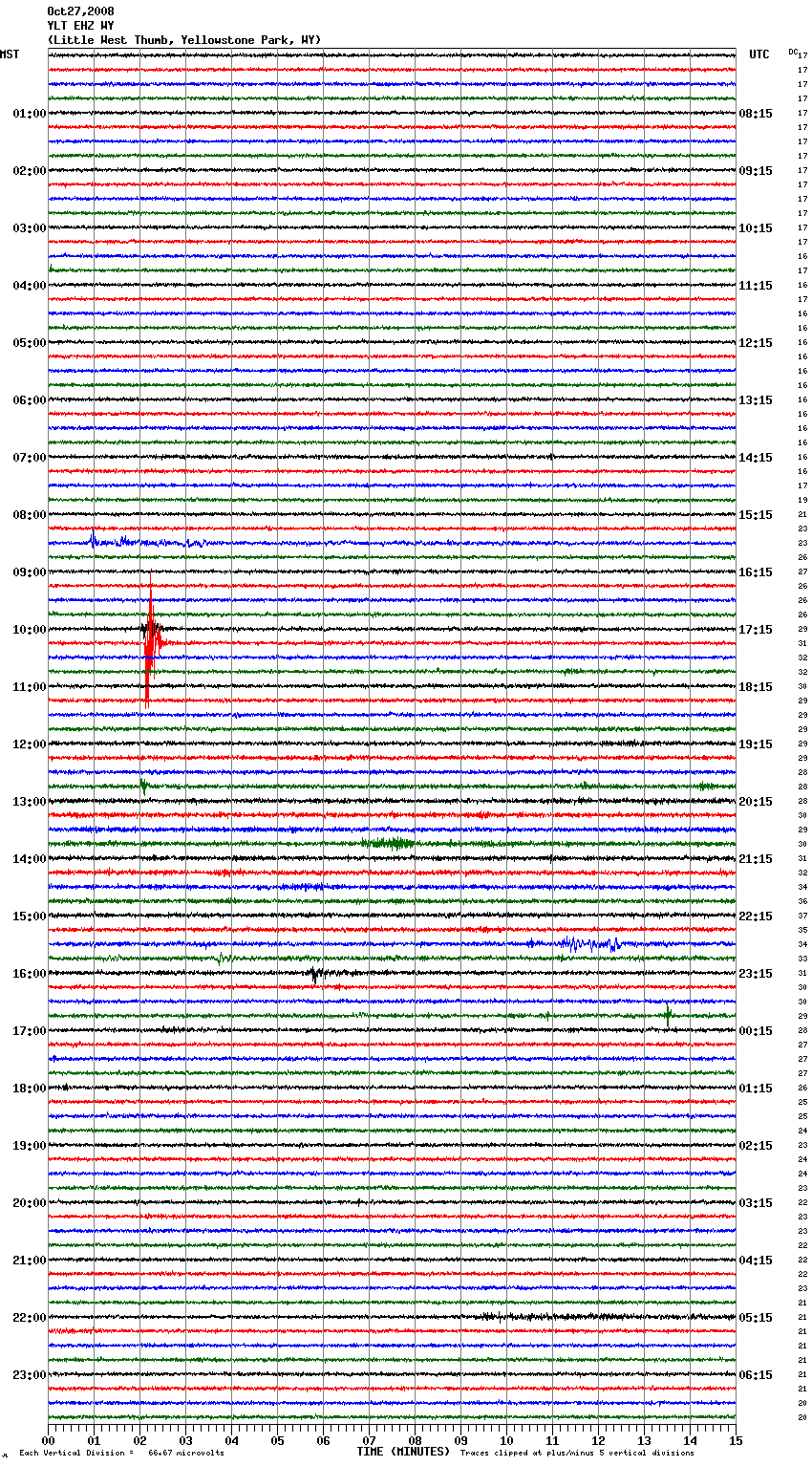Viewport: 812px width, 1466px height.
Task: Select the 20:00 MST row label
Action: click(30, 1203)
